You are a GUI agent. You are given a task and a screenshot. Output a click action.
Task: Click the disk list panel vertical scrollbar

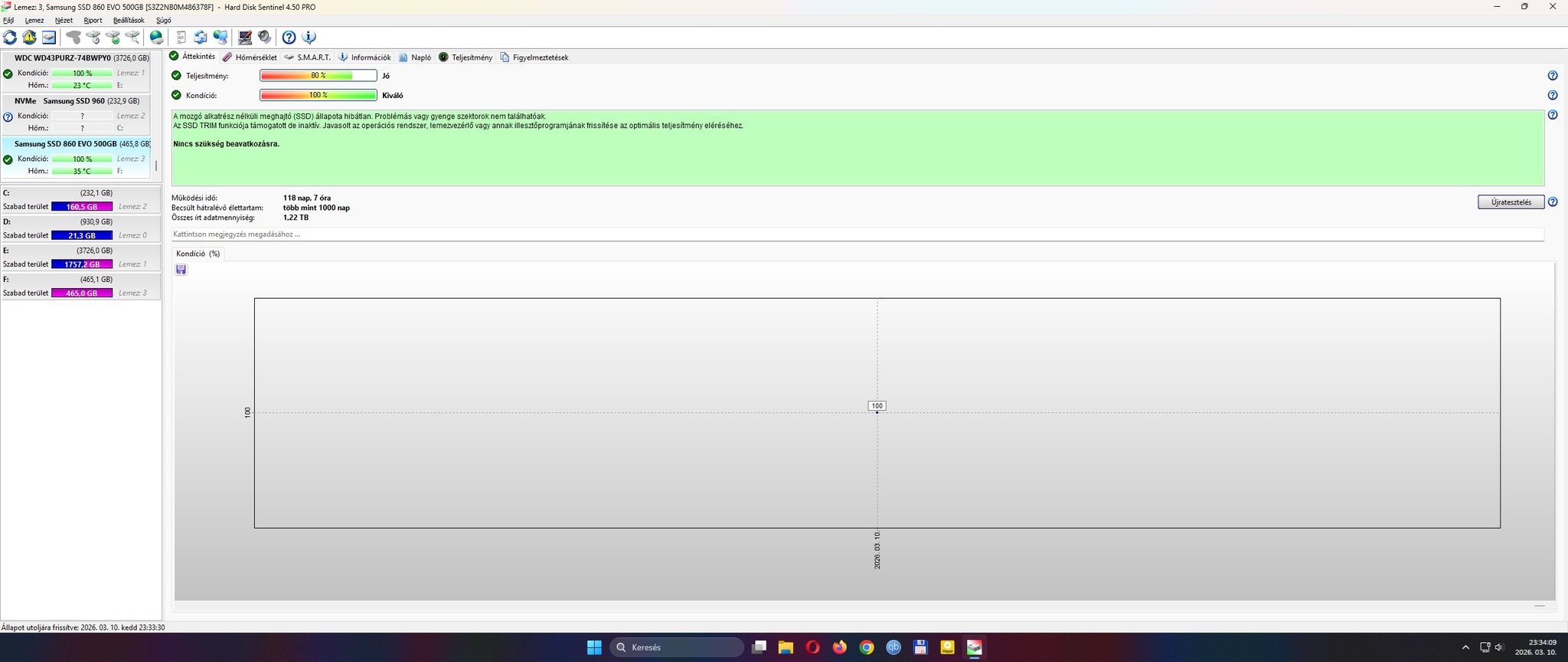(156, 166)
